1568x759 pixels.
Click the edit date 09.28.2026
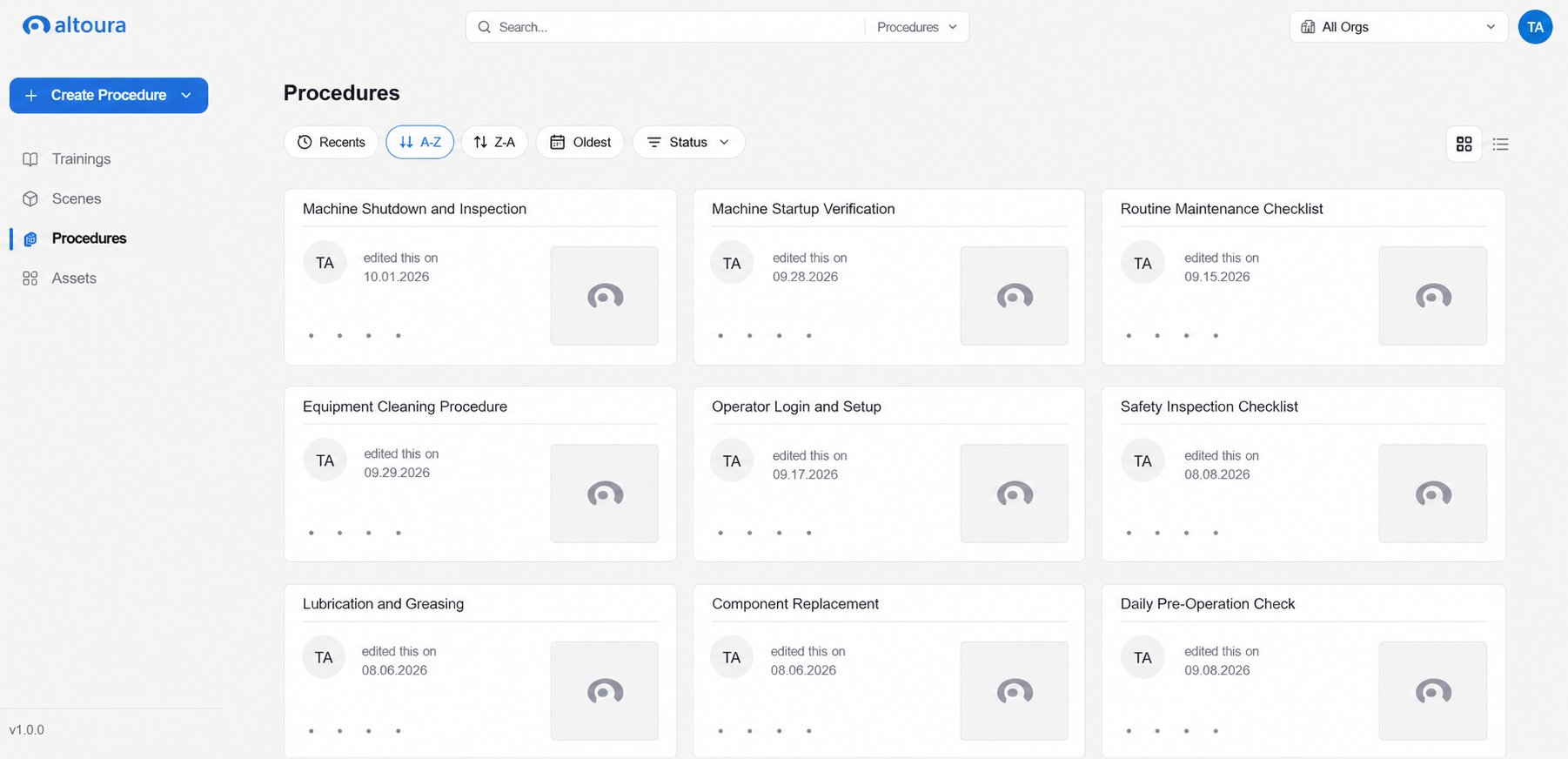pyautogui.click(x=805, y=277)
